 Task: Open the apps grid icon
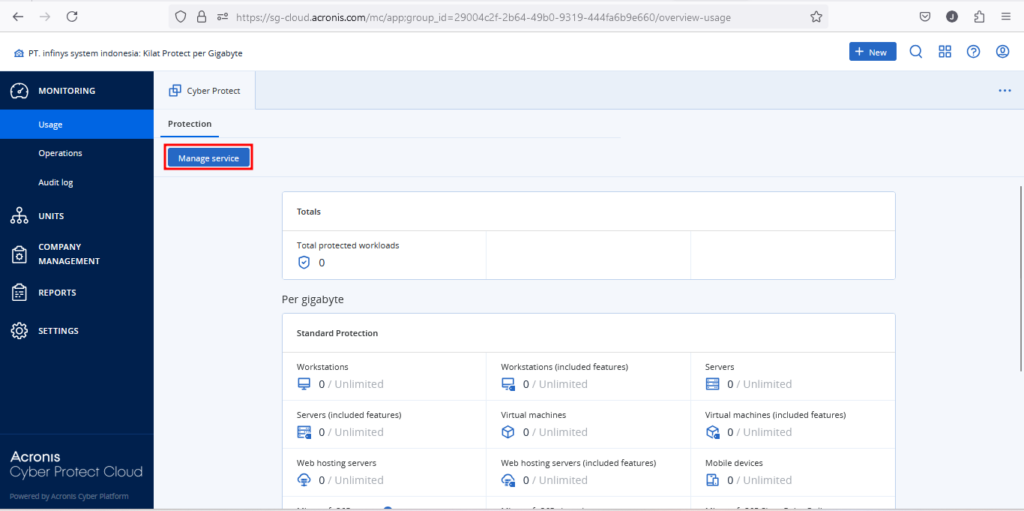click(x=944, y=52)
